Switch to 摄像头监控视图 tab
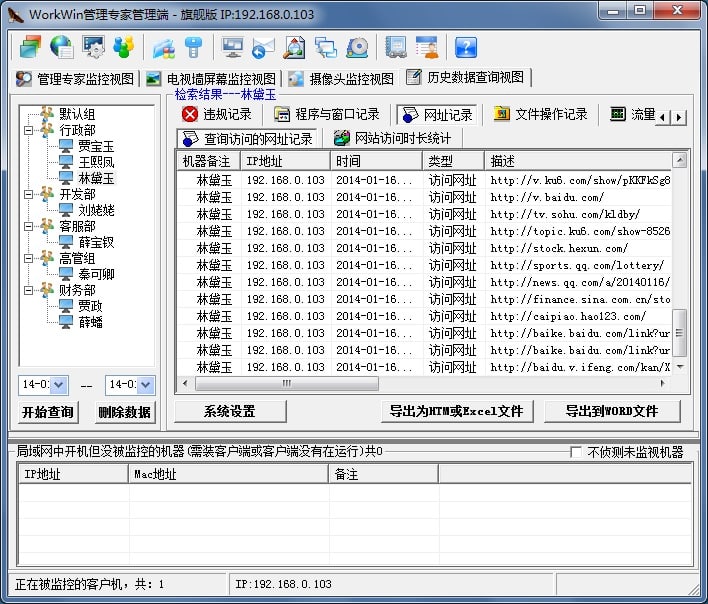The width and height of the screenshot is (708, 604). (341, 79)
